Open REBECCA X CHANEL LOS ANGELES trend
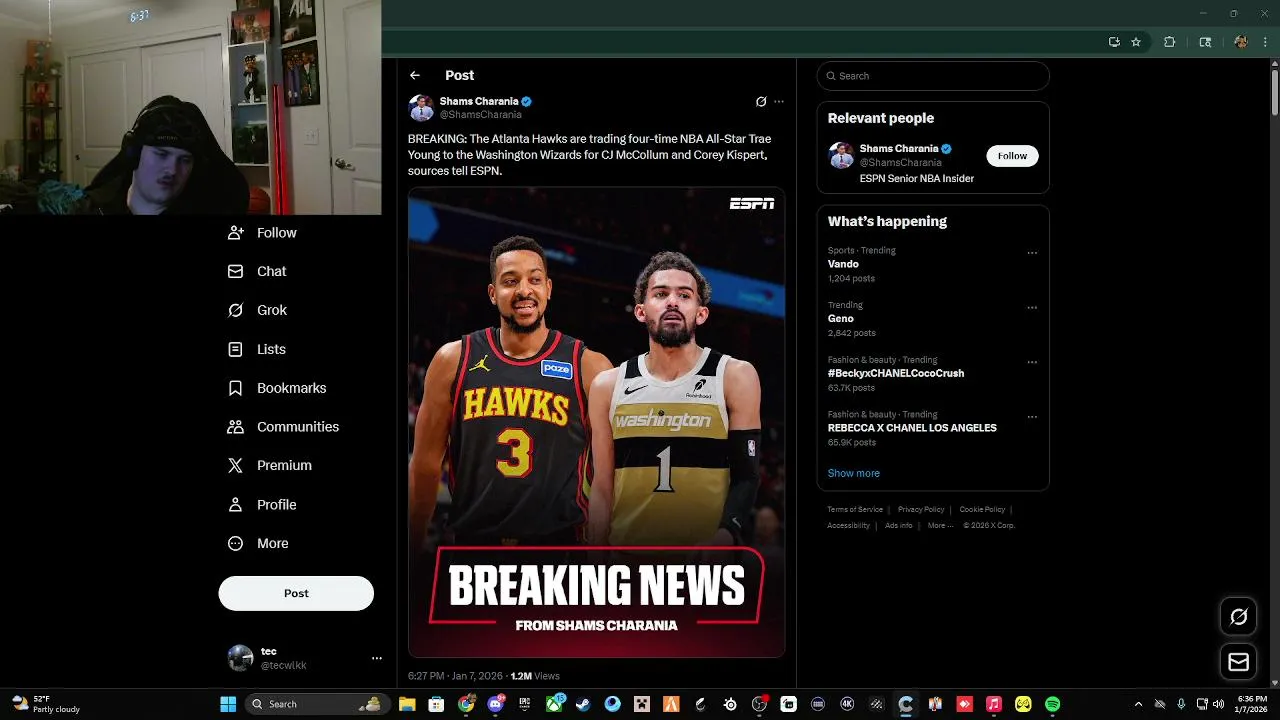This screenshot has width=1280, height=720. click(x=912, y=428)
